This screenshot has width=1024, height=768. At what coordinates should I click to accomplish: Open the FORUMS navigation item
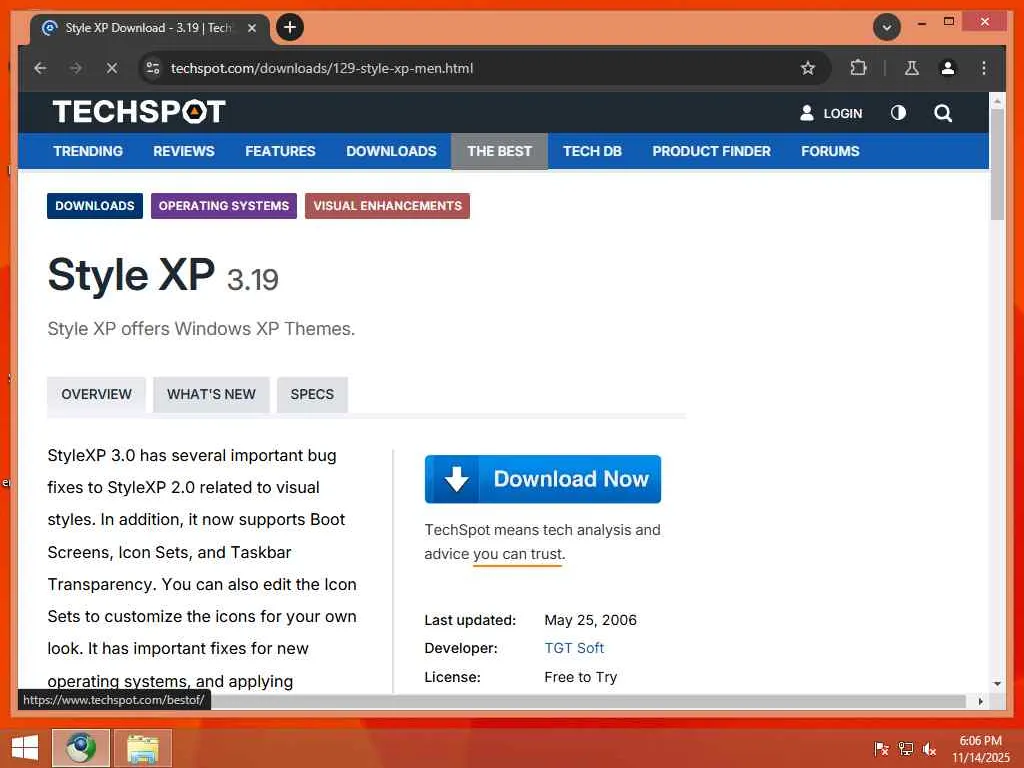tap(830, 152)
